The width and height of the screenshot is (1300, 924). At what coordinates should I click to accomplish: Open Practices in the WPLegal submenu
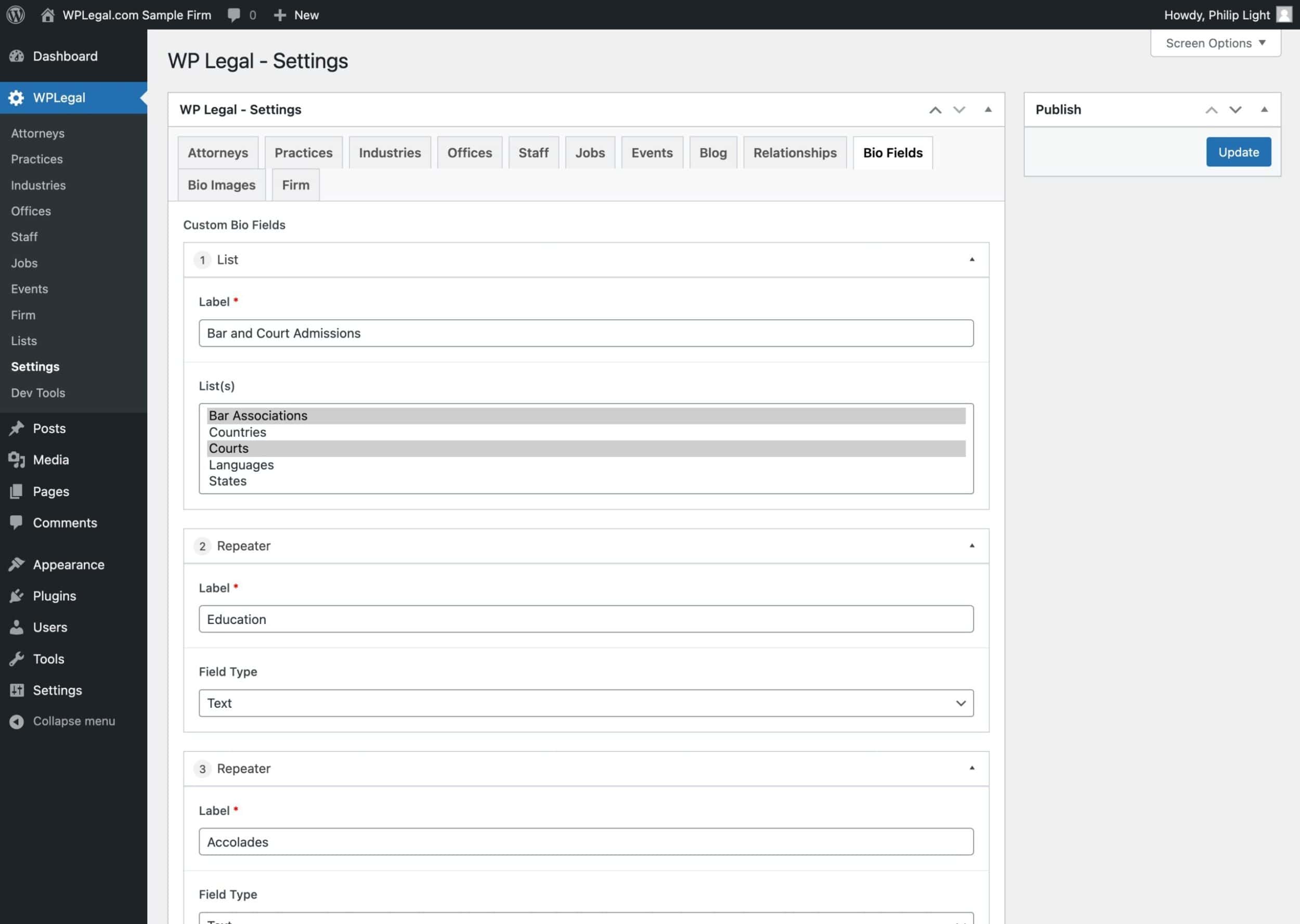[x=36, y=159]
